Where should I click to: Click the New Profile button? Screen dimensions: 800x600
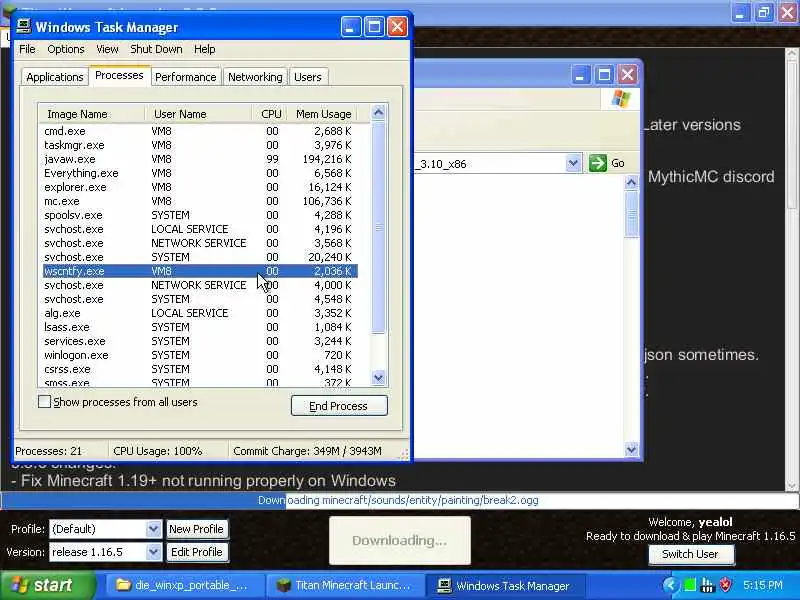(x=196, y=529)
